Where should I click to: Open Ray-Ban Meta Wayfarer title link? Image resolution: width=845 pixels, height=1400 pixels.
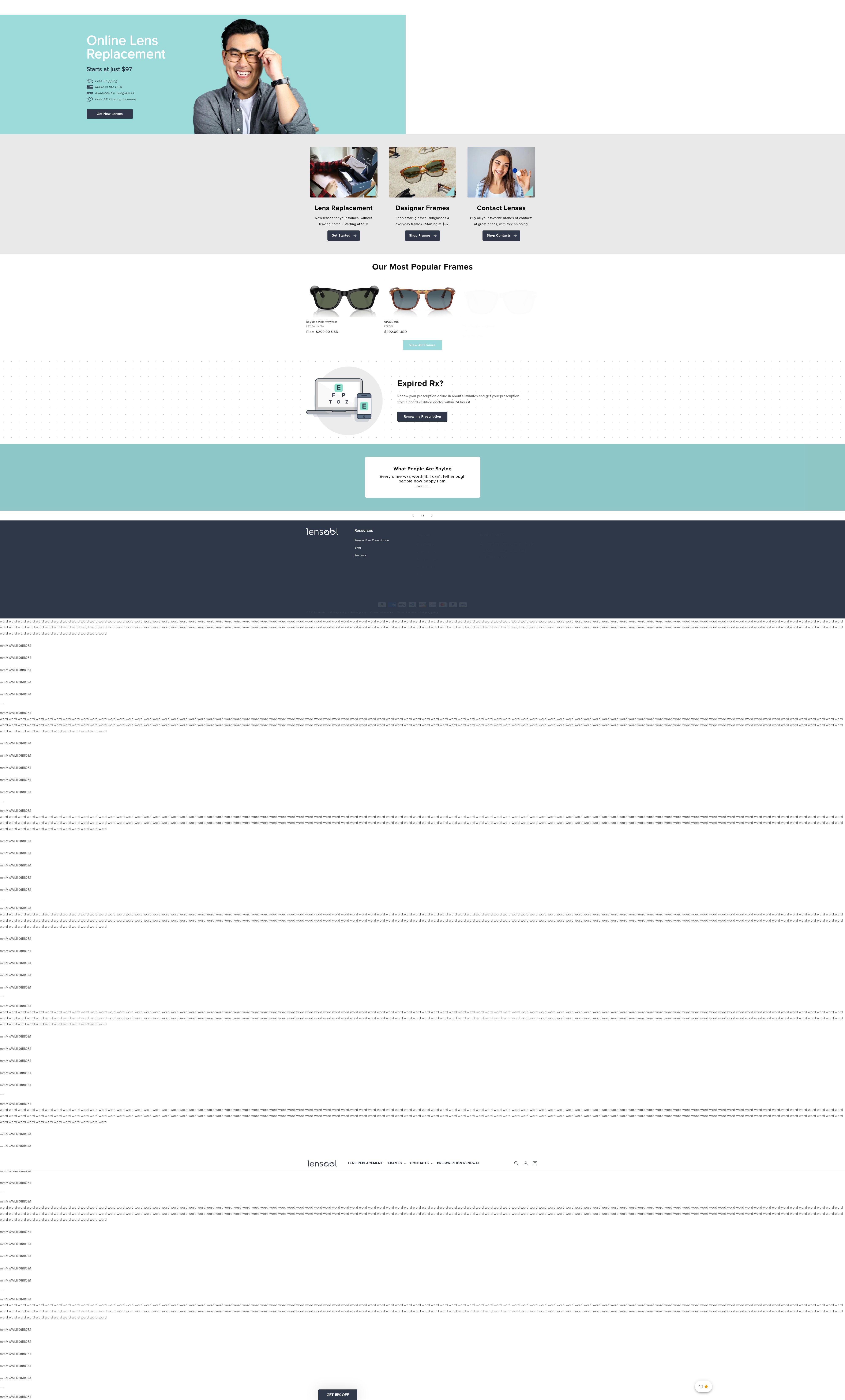click(322, 322)
